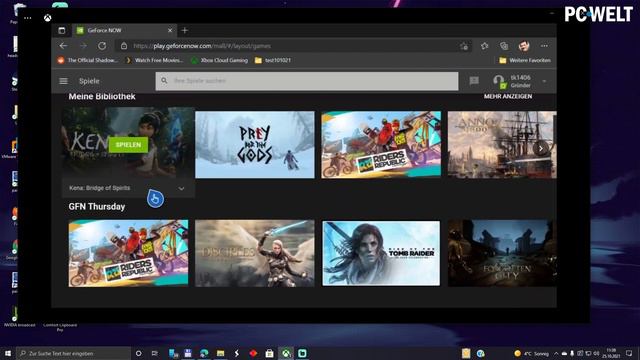Open Praey for the Gods library tile
The height and width of the screenshot is (360, 640).
point(255,144)
